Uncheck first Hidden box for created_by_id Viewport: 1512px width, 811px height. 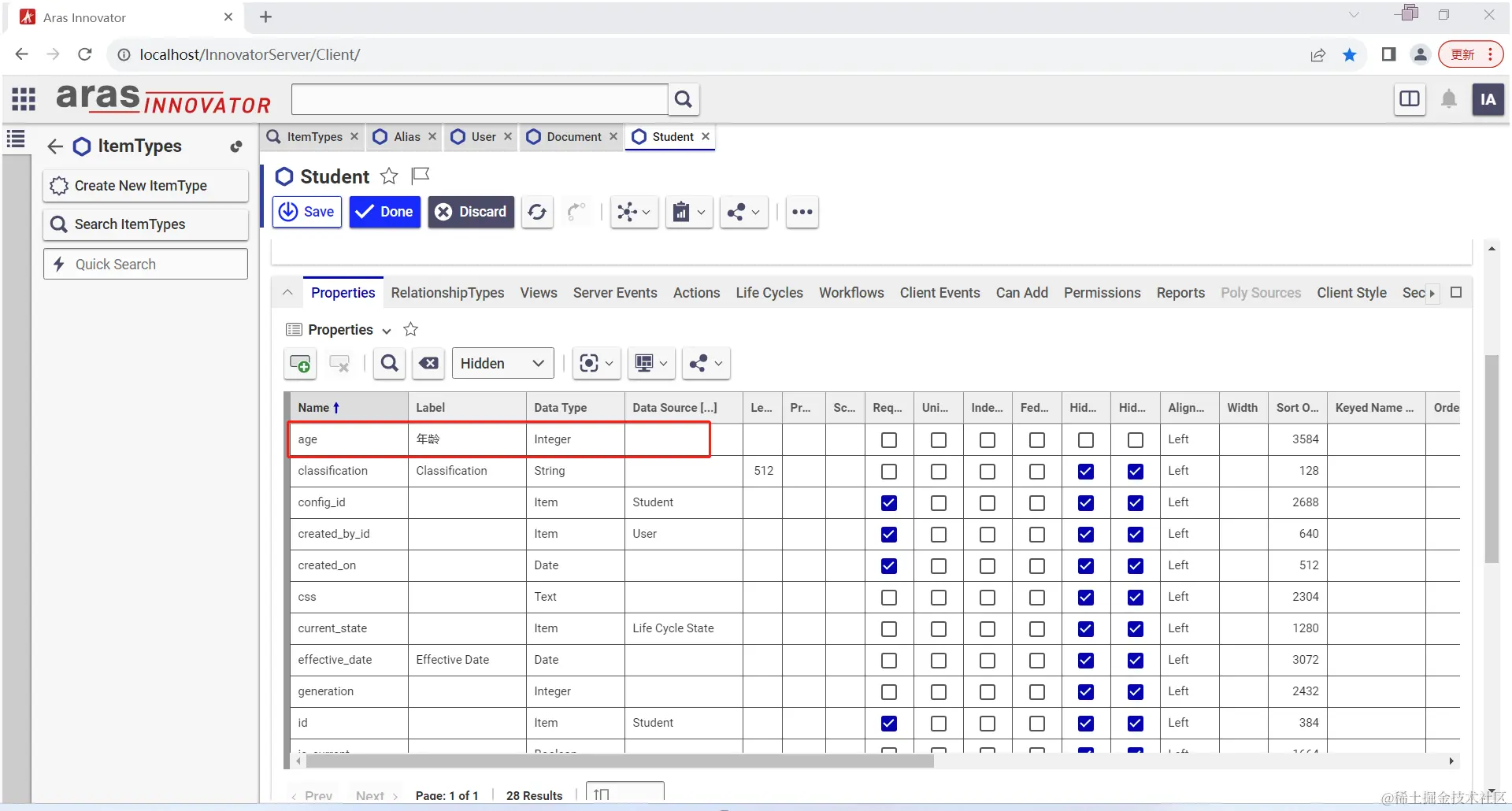click(1086, 535)
